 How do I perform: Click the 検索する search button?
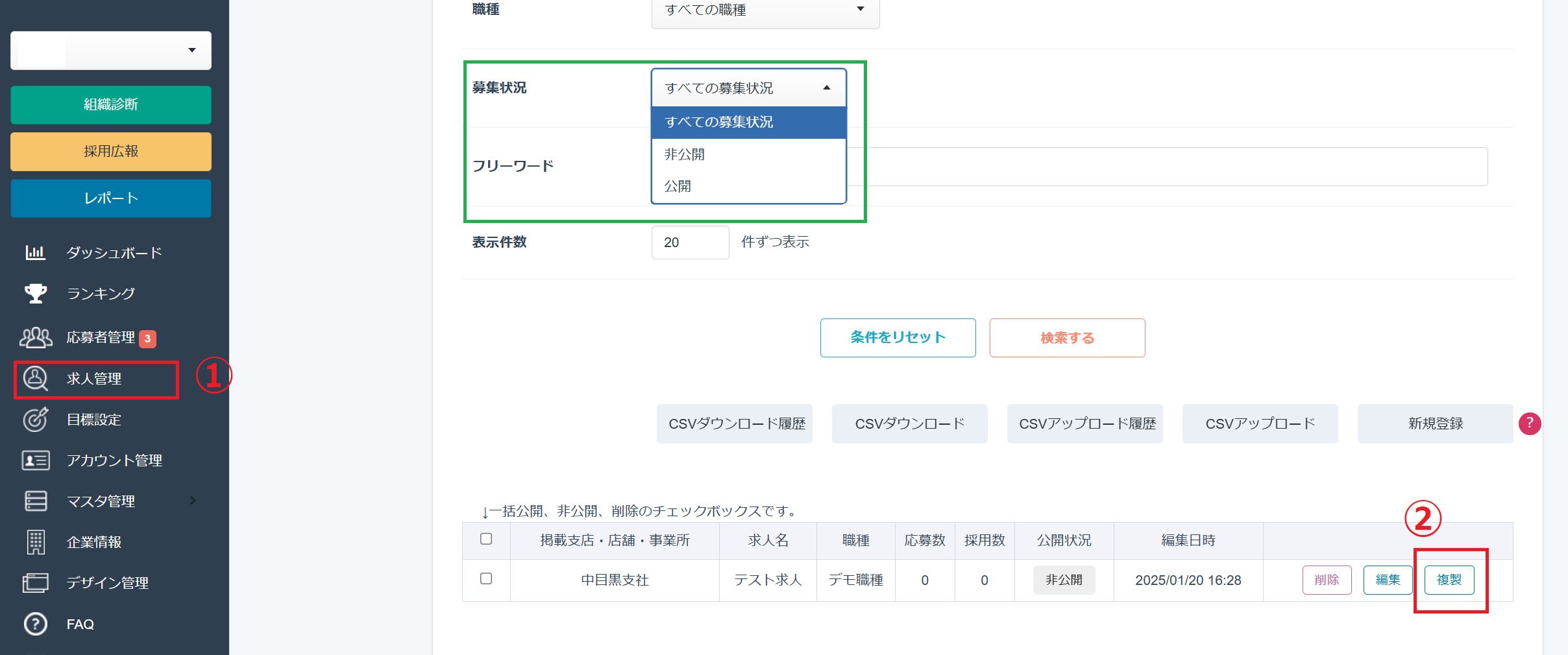1067,338
